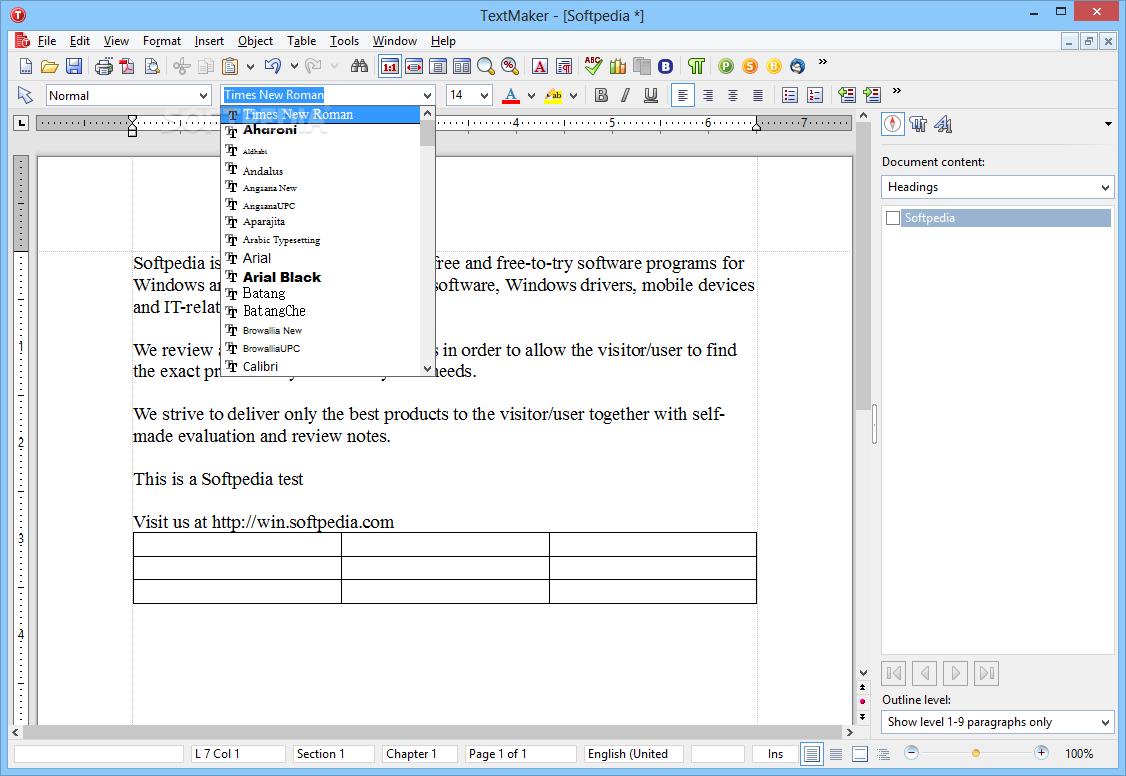Image resolution: width=1126 pixels, height=776 pixels.
Task: Apply the yellow highlight color
Action: (x=553, y=95)
